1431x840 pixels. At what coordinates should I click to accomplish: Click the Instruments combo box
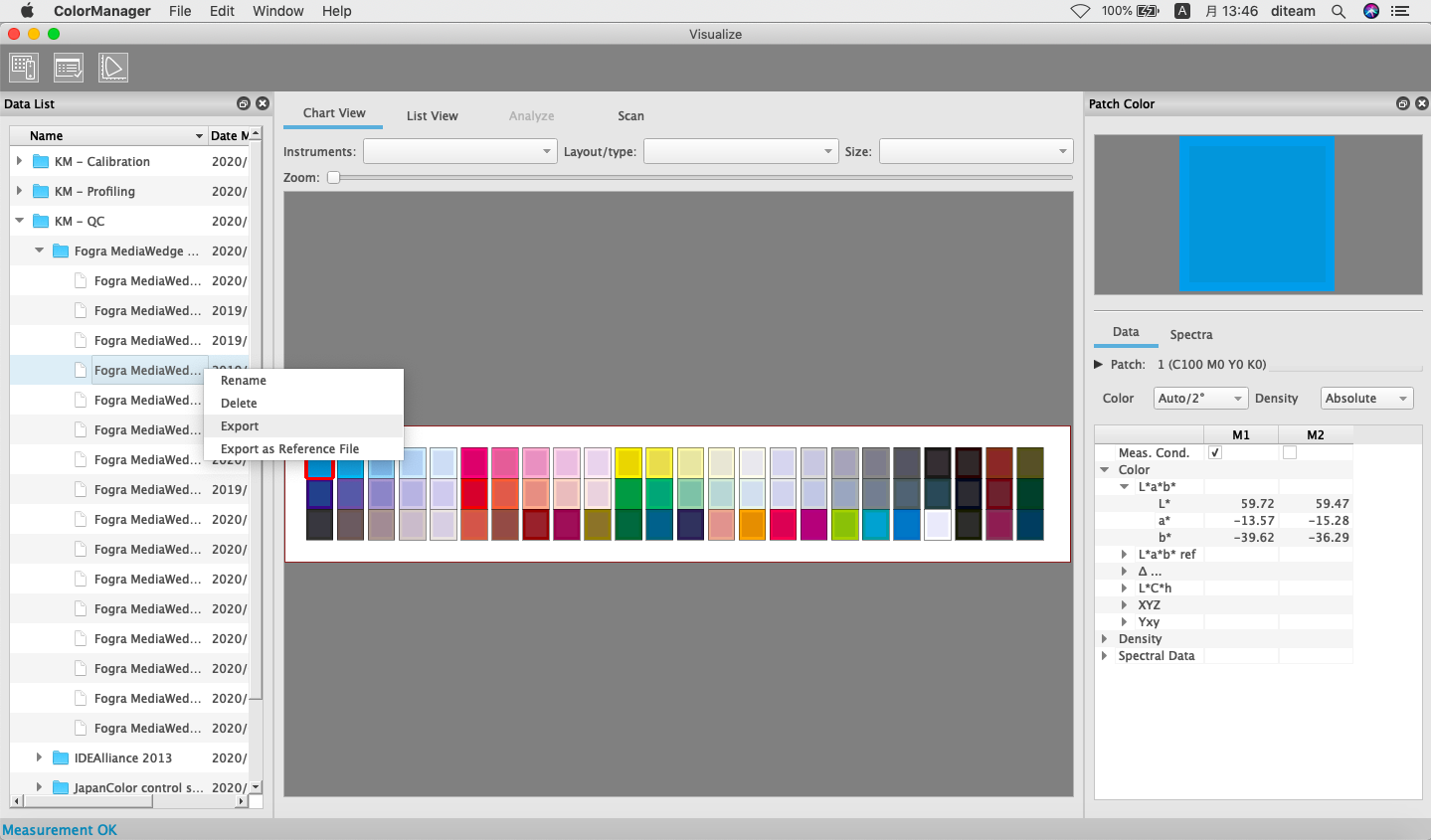pyautogui.click(x=458, y=151)
